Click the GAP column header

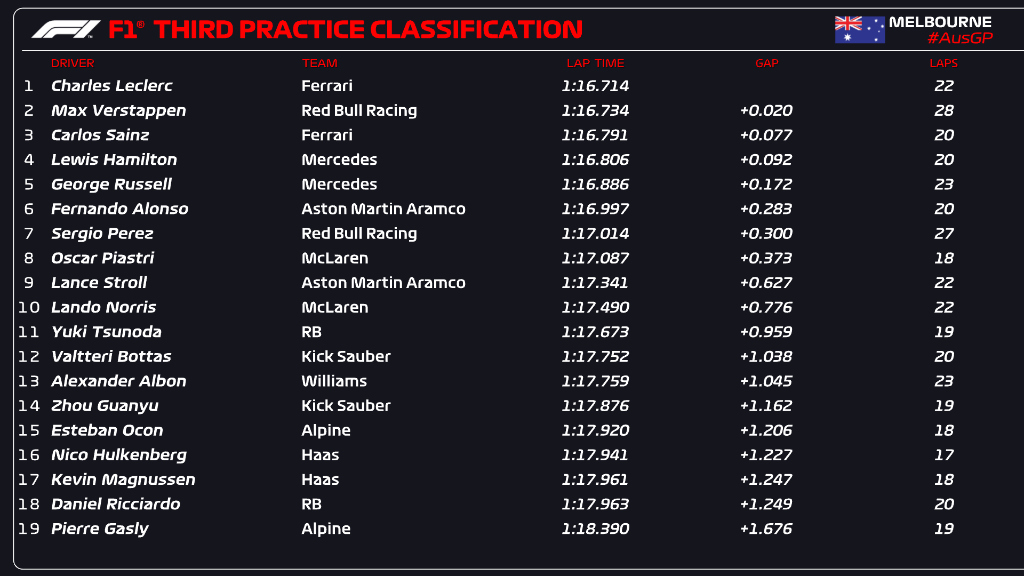(766, 63)
